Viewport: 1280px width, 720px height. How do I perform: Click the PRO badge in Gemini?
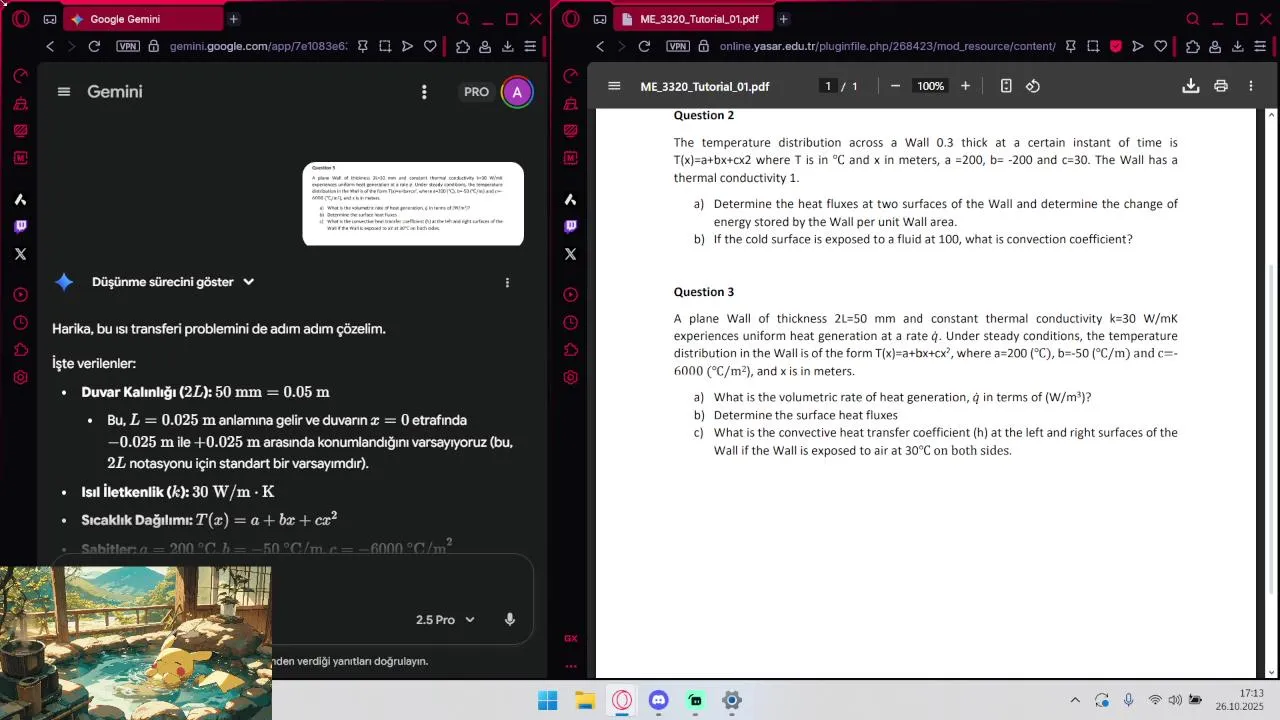pos(476,92)
